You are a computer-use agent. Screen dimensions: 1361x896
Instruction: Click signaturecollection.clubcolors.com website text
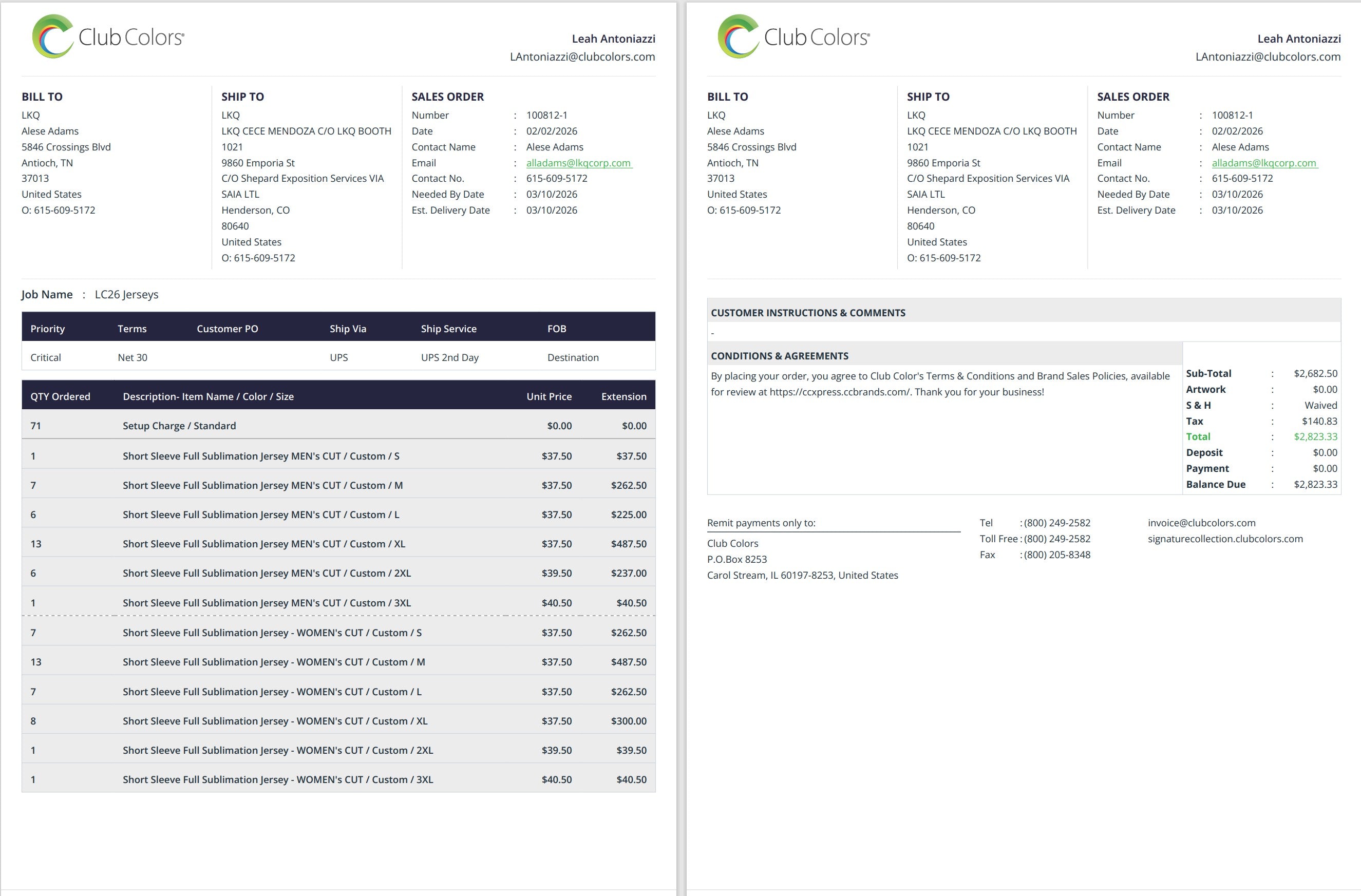pyautogui.click(x=1225, y=539)
